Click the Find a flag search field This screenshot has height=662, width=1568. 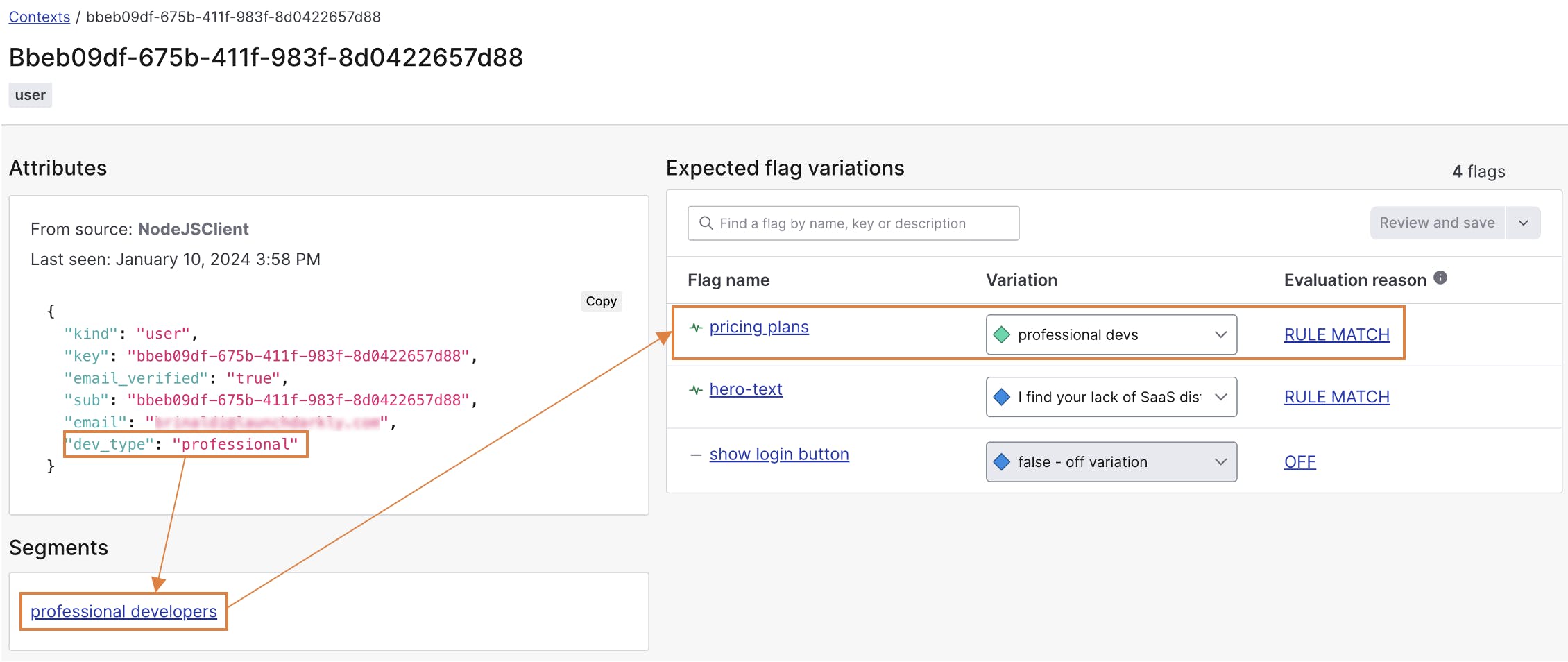[x=860, y=223]
